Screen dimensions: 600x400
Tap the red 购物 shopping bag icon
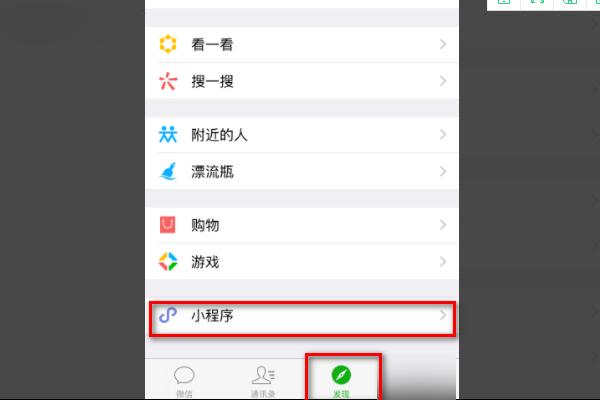[x=168, y=225]
